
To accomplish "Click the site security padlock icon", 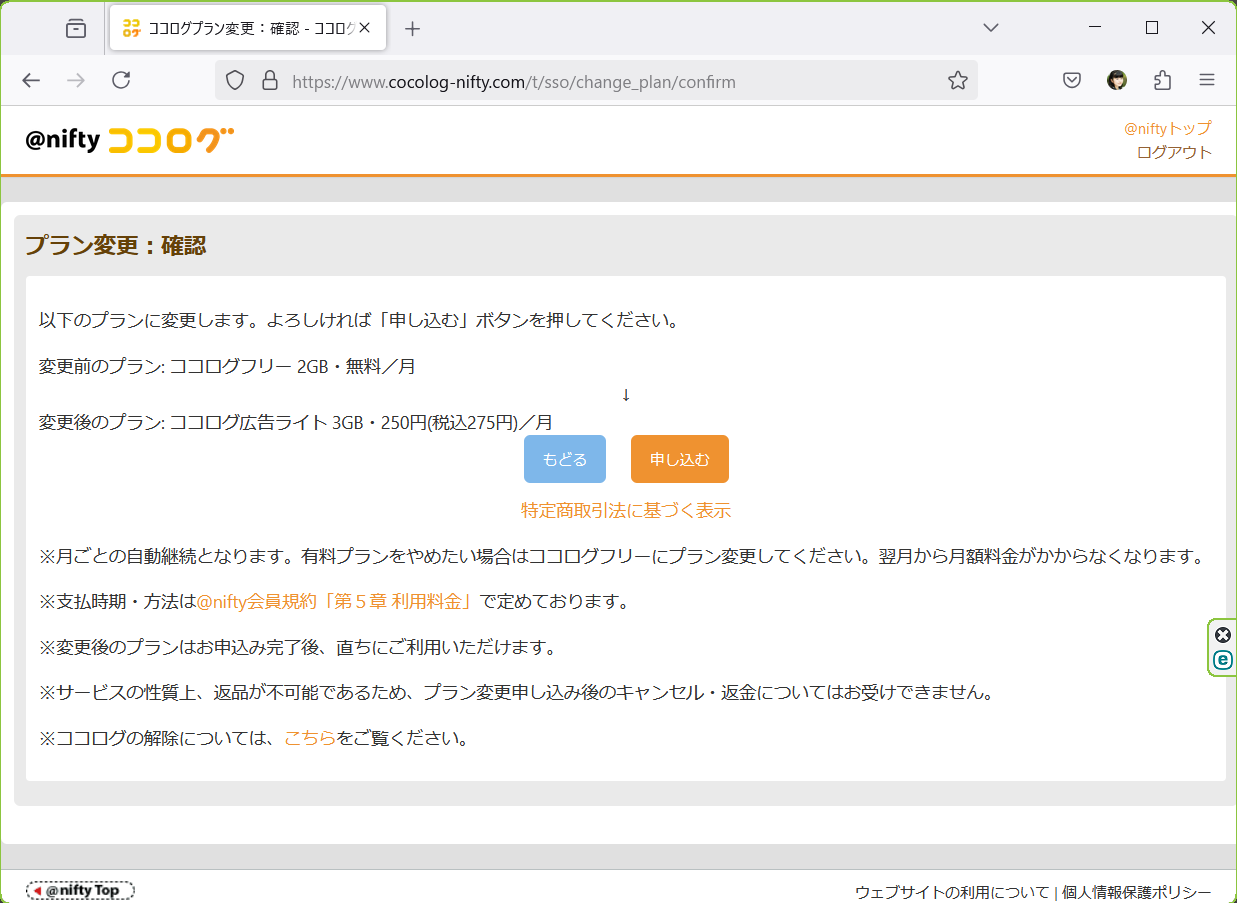I will 270,81.
